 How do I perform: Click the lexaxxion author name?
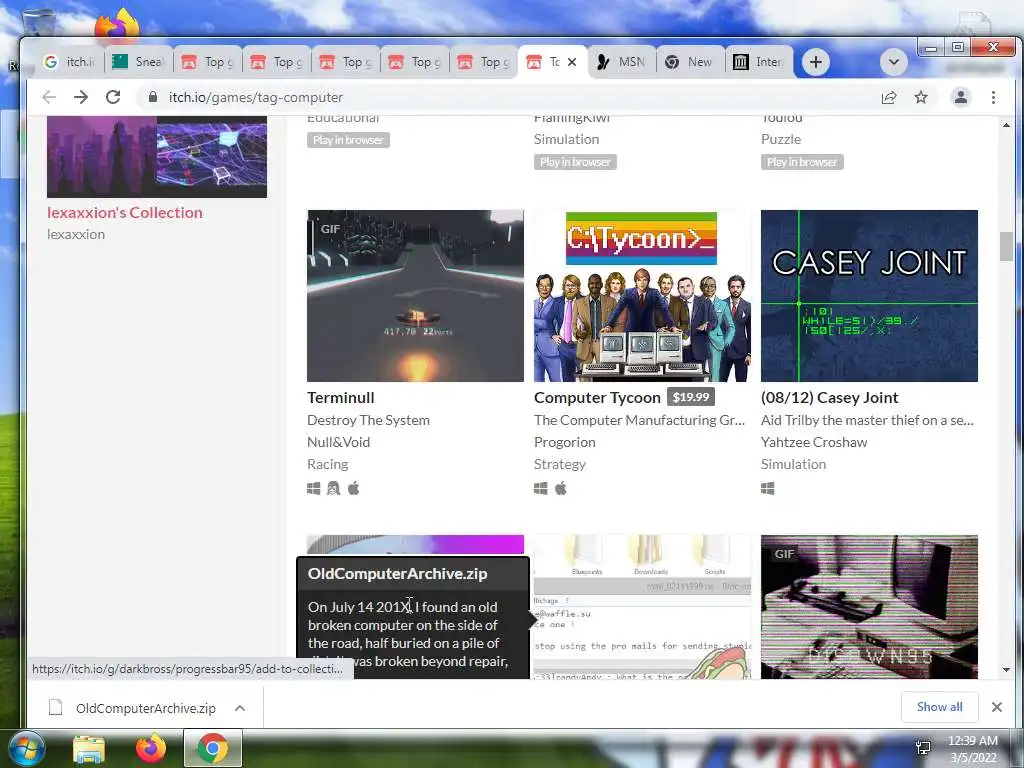coord(76,234)
